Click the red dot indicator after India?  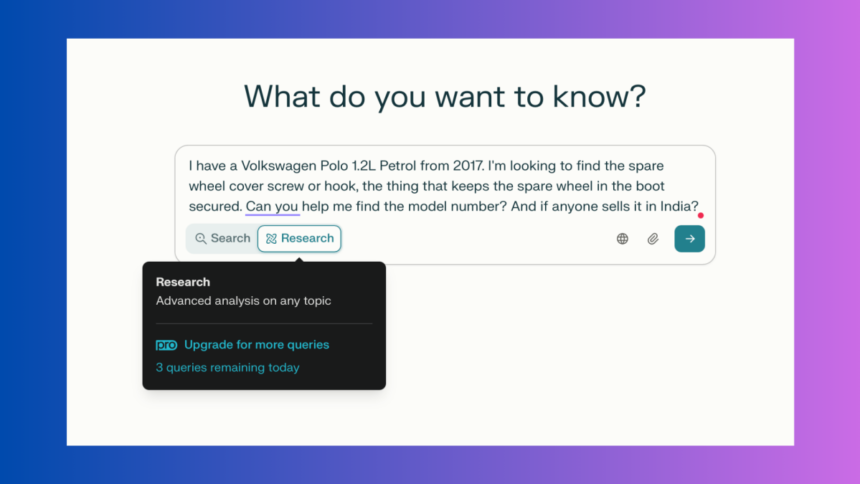click(x=700, y=216)
